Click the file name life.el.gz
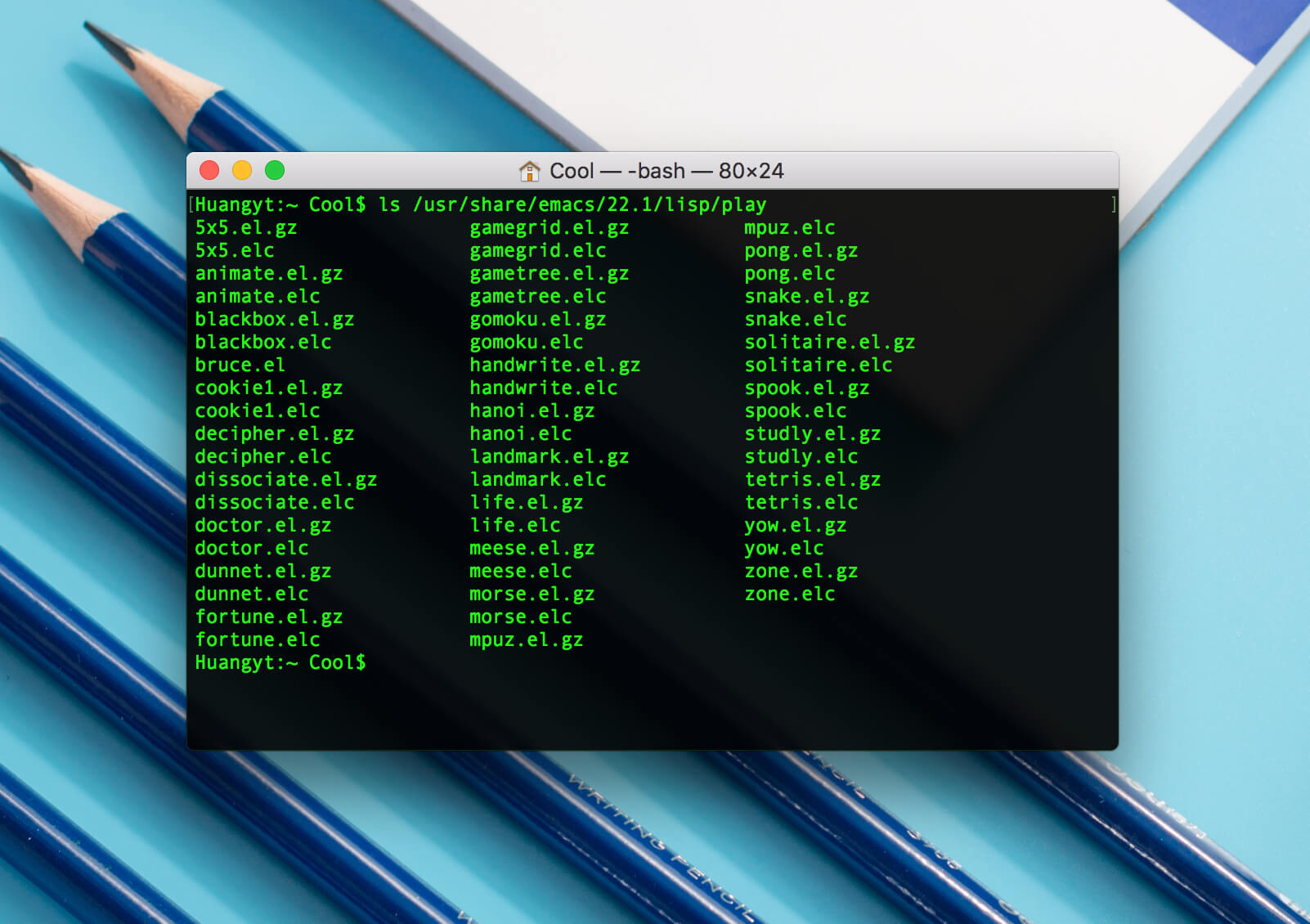Viewport: 1310px width, 924px height. (527, 502)
